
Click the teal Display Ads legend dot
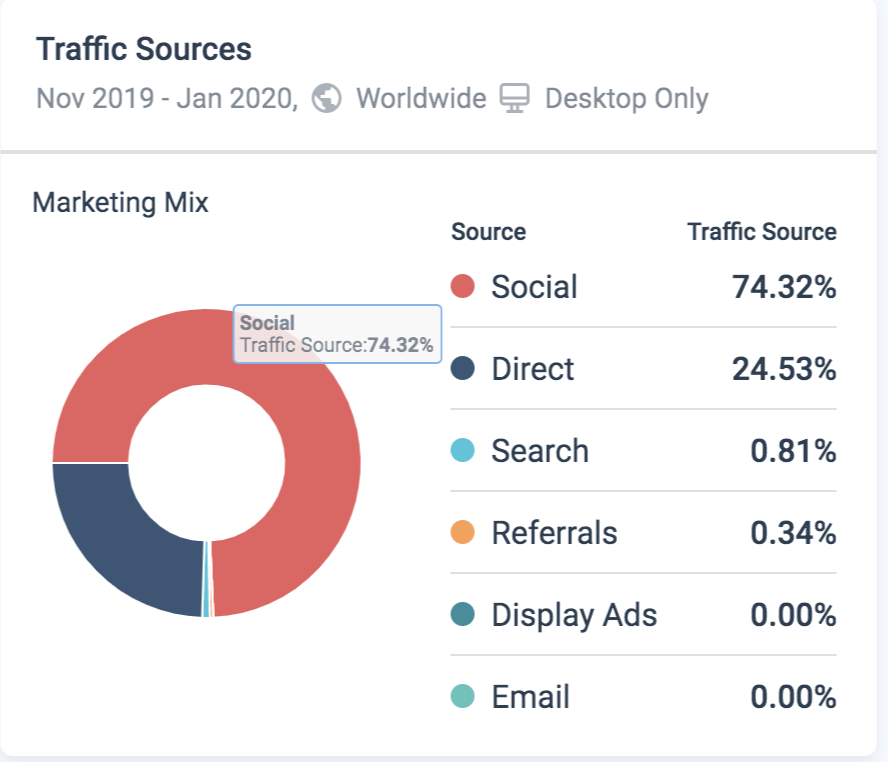(x=462, y=615)
